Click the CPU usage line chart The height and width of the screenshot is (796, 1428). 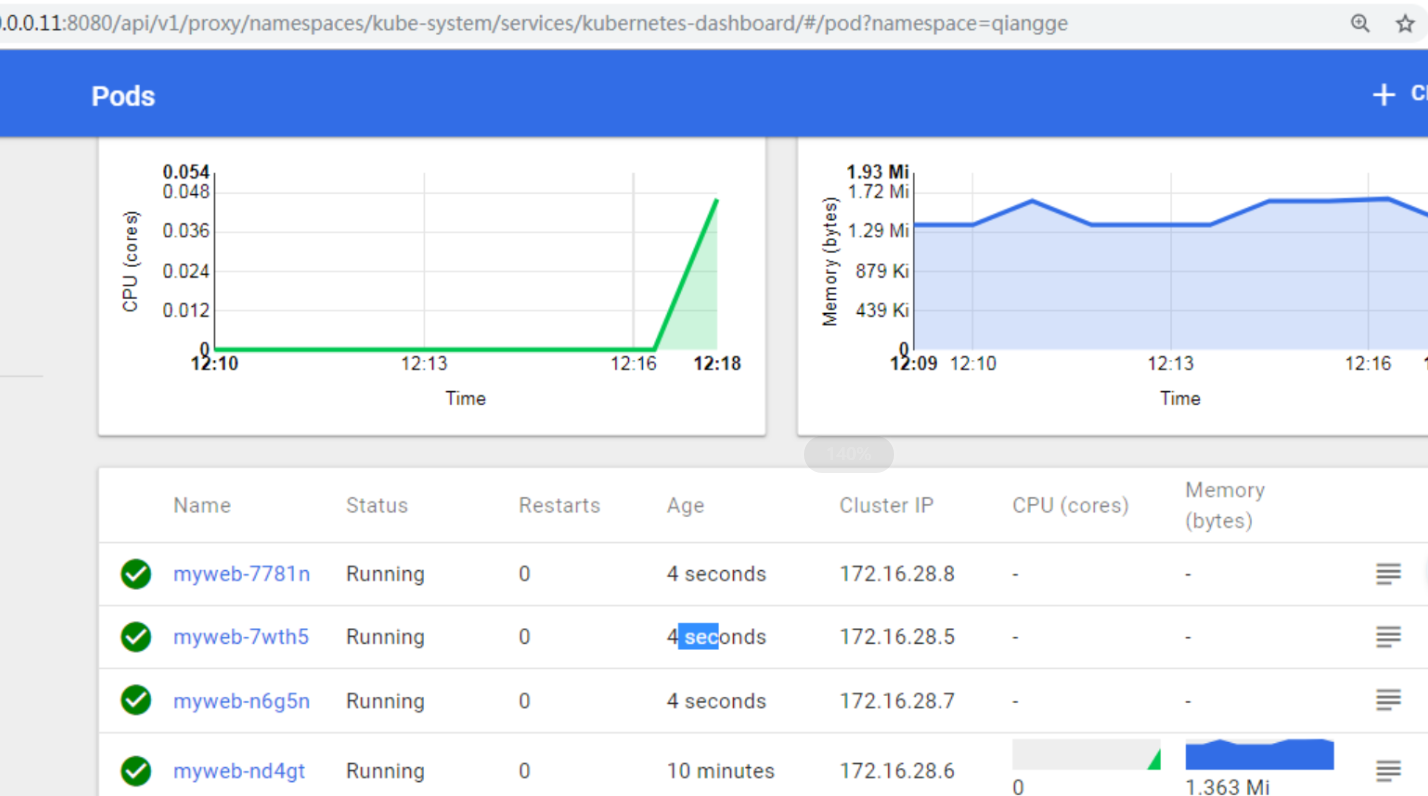[x=466, y=262]
